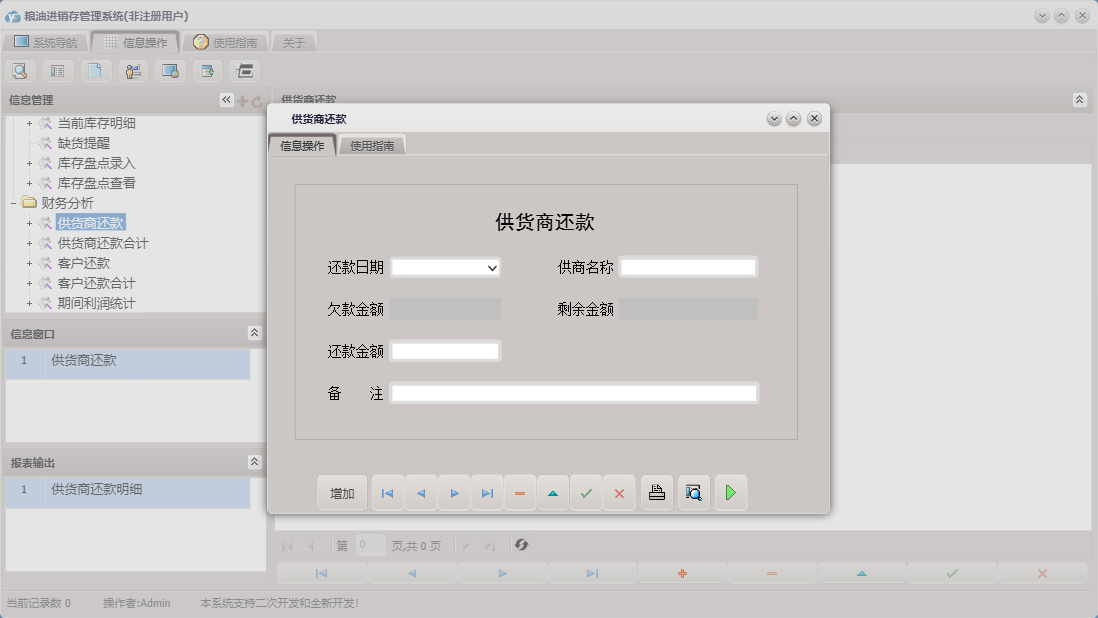Viewport: 1098px width, 618px height.
Task: Click the user management toolbar icon
Action: (x=132, y=70)
